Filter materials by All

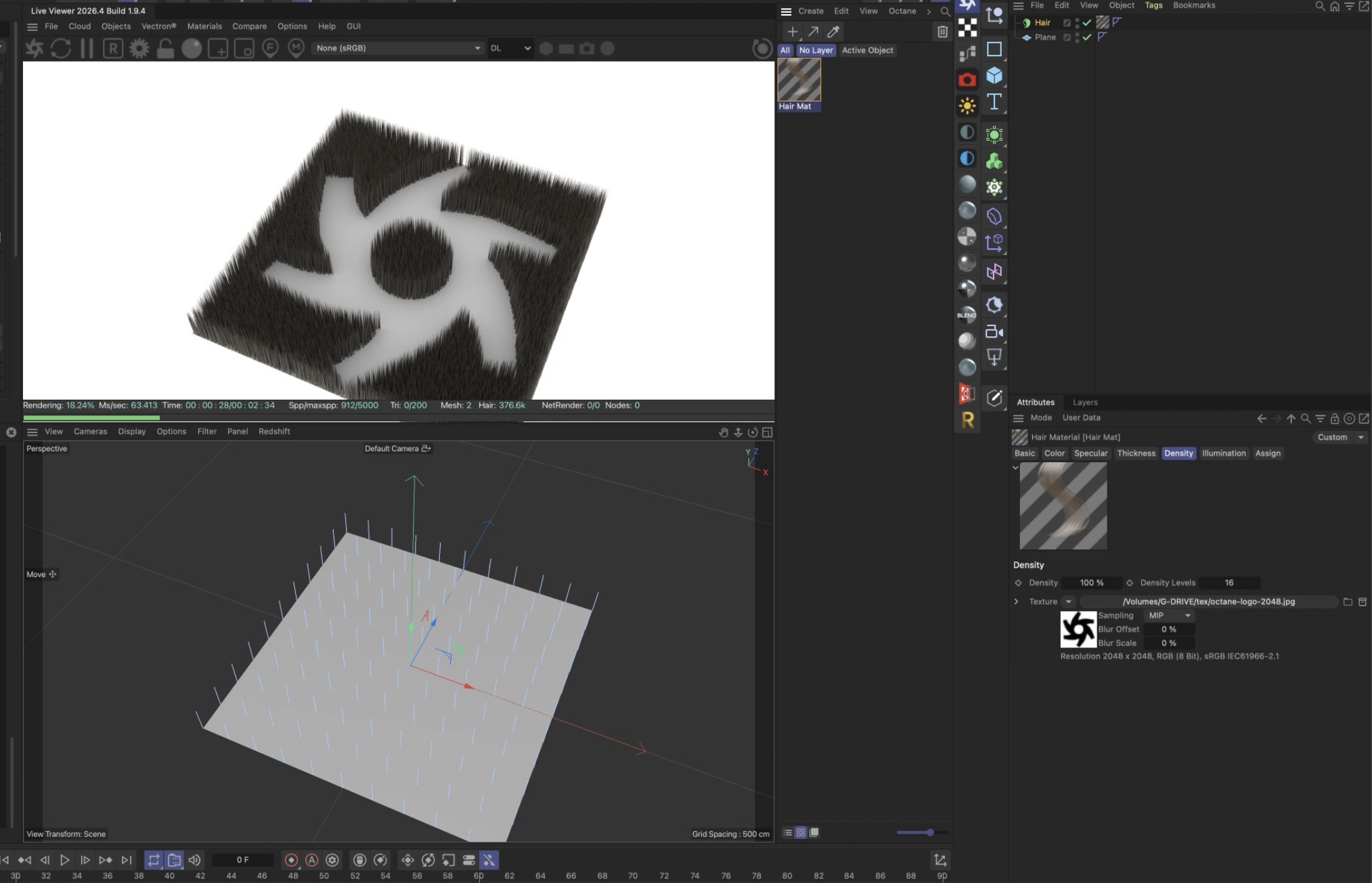784,50
